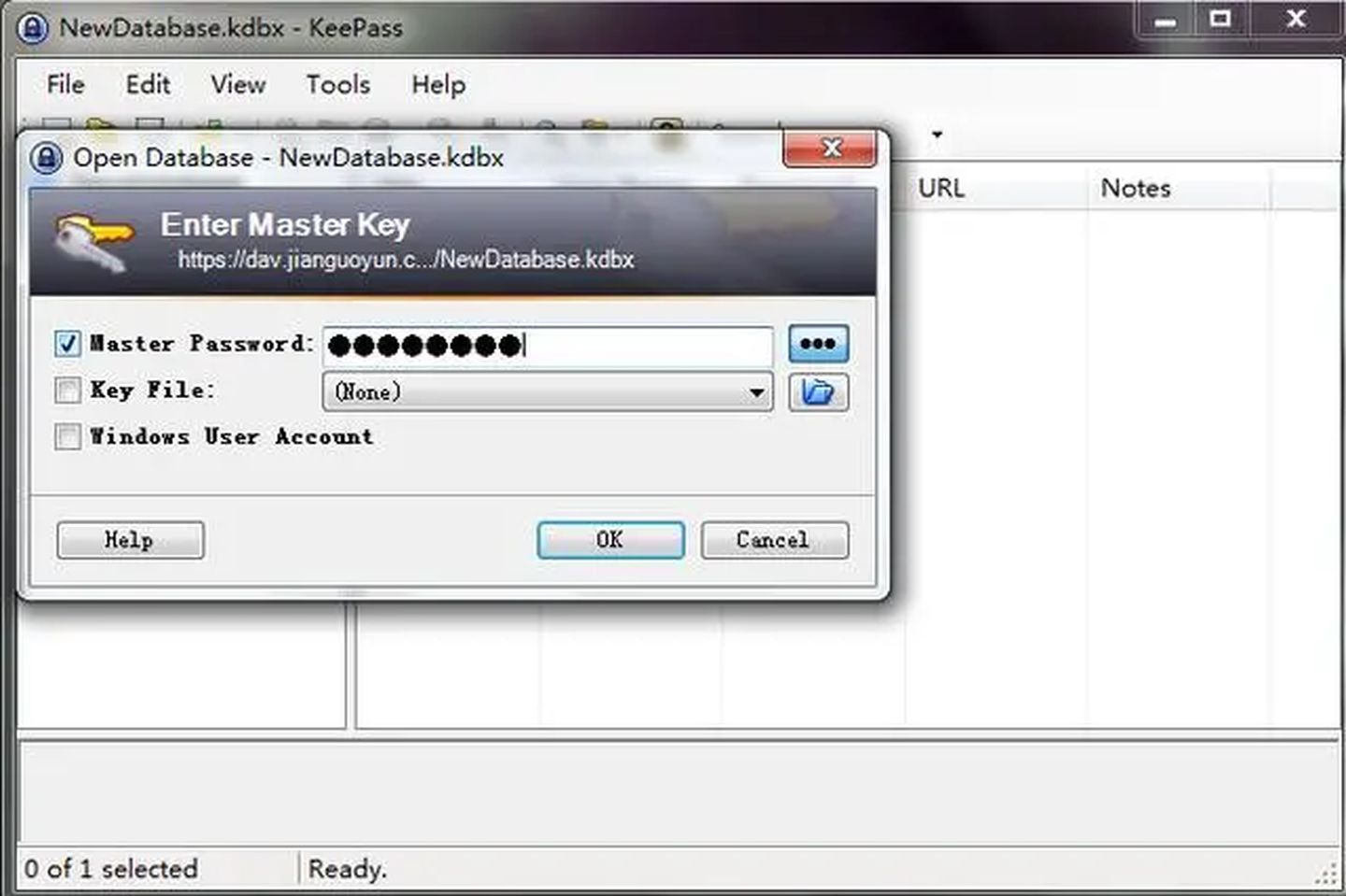
Task: Open the Tools menu
Action: [x=338, y=85]
